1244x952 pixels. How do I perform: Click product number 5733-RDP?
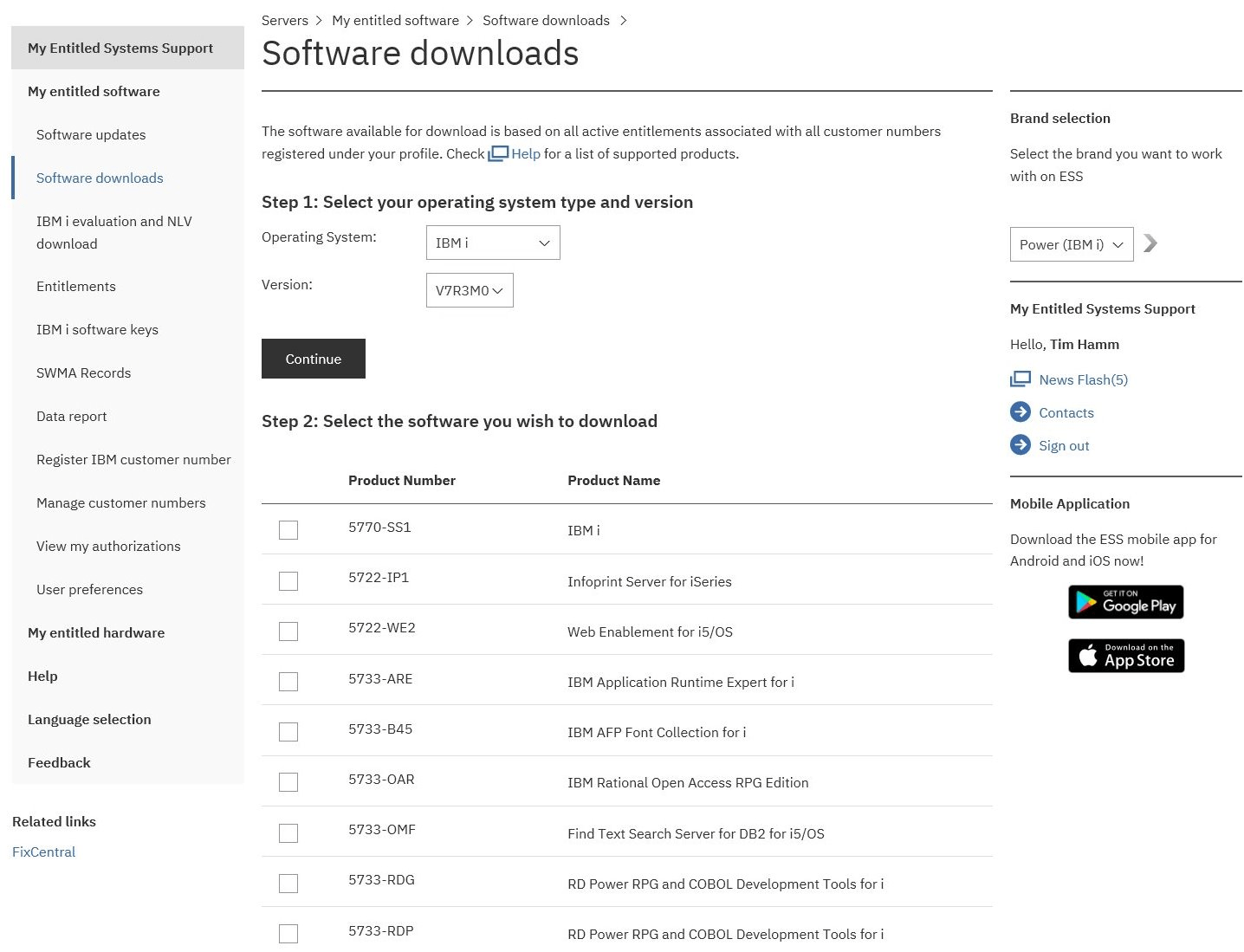[380, 930]
